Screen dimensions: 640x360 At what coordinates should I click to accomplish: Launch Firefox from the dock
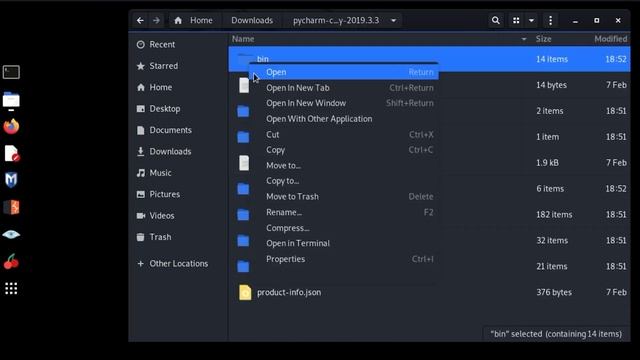(x=11, y=127)
